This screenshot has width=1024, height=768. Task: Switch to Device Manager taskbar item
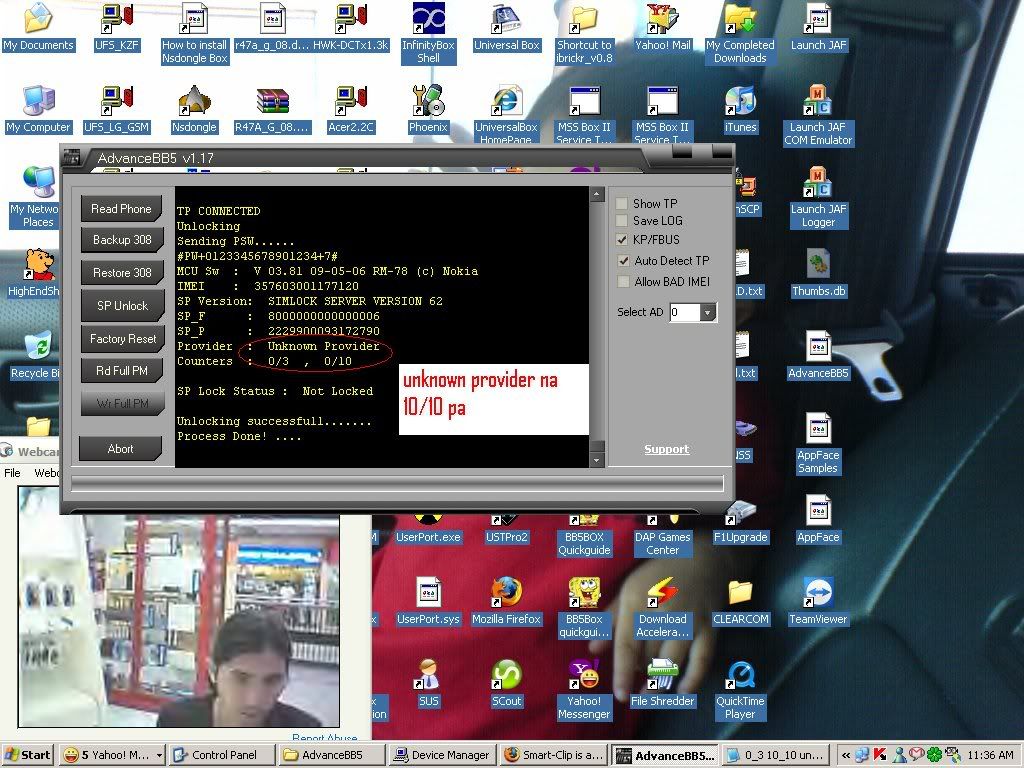(x=443, y=755)
